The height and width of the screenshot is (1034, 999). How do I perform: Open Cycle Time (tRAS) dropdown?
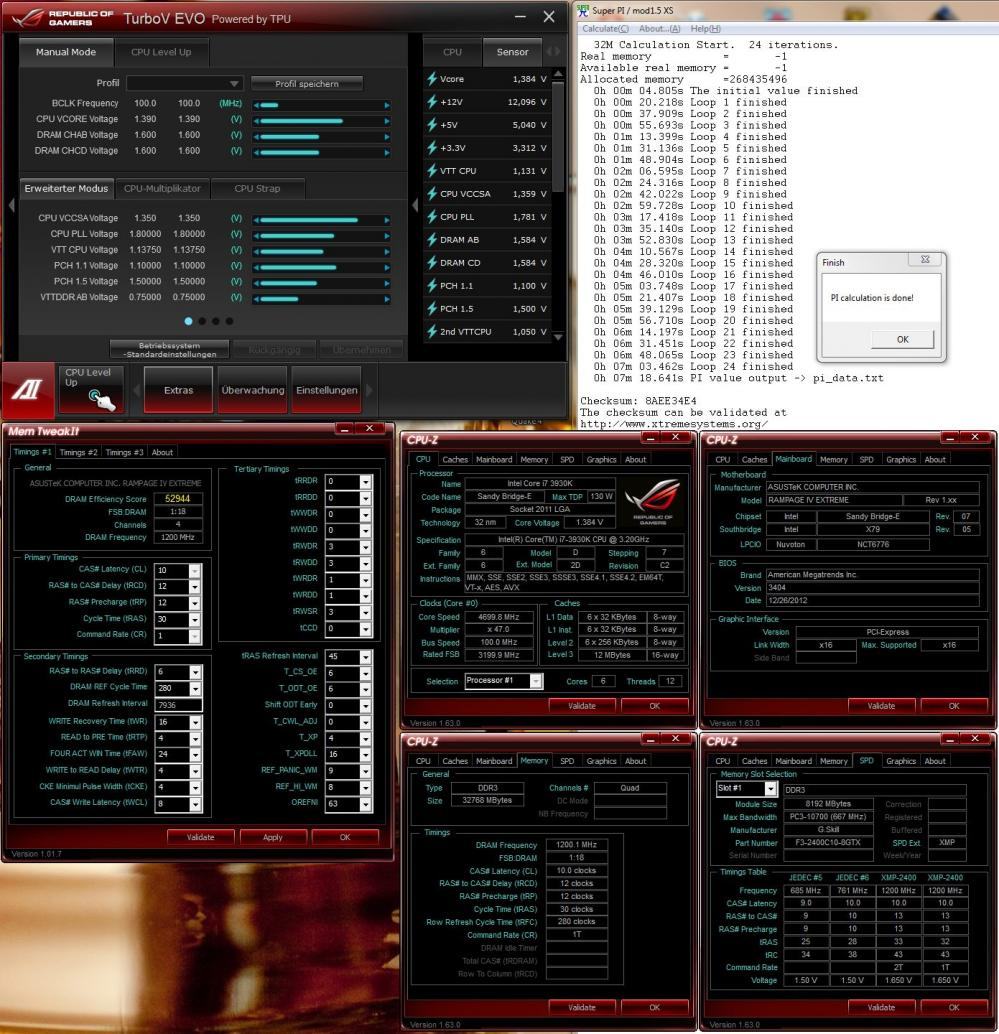tap(195, 619)
